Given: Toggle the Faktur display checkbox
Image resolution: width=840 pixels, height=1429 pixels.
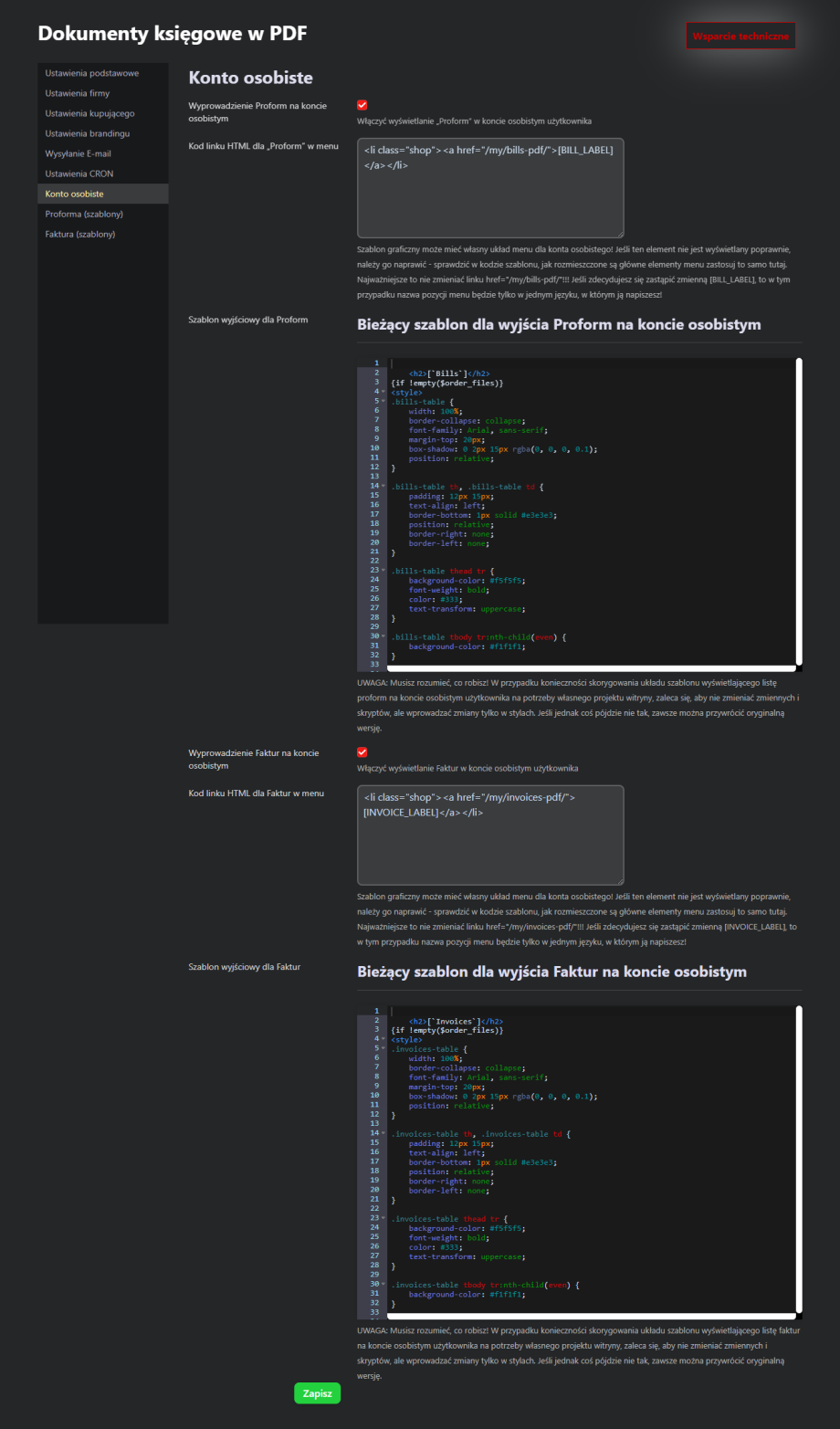Looking at the screenshot, I should coord(362,752).
